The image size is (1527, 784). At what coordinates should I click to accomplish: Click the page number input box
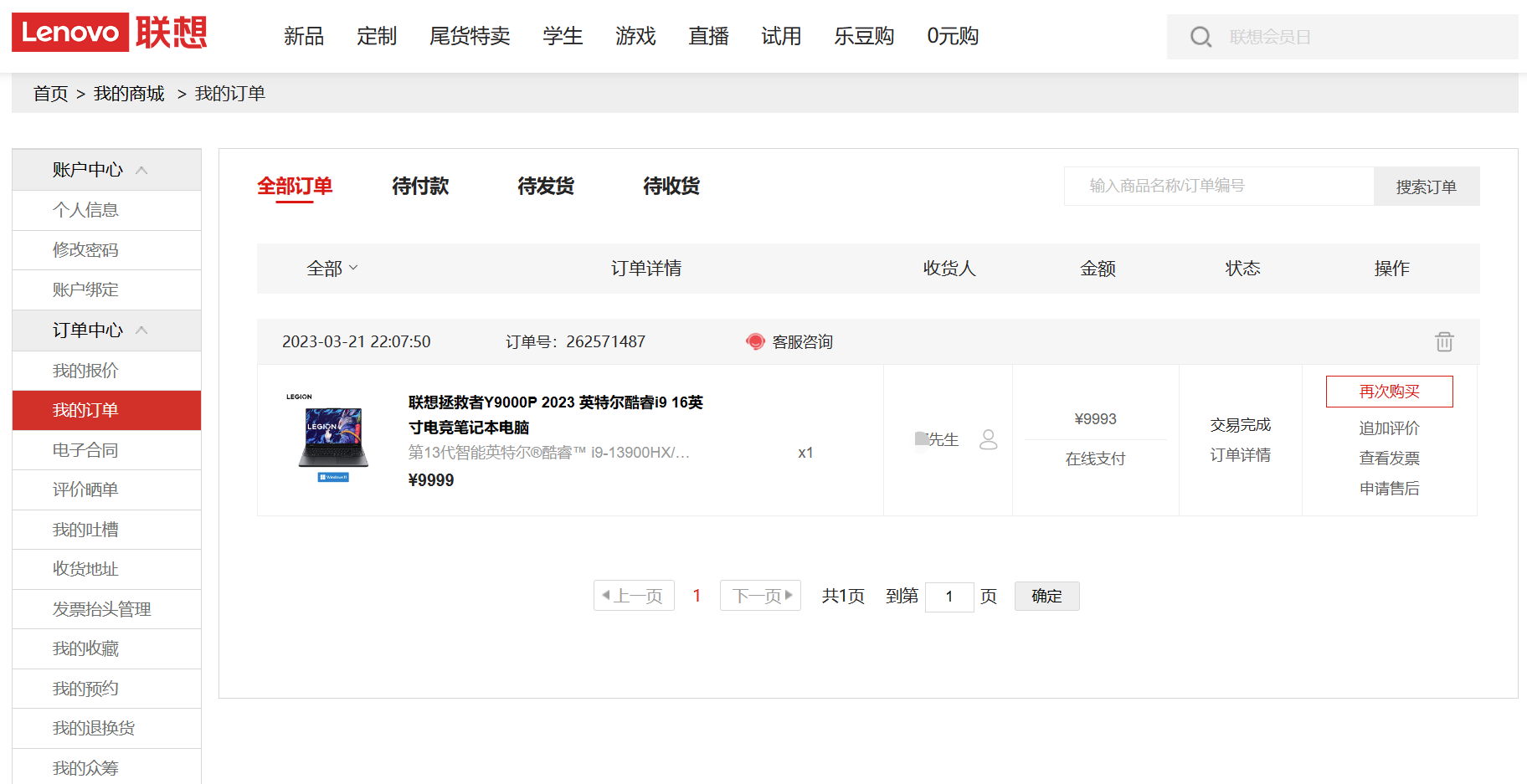[949, 597]
